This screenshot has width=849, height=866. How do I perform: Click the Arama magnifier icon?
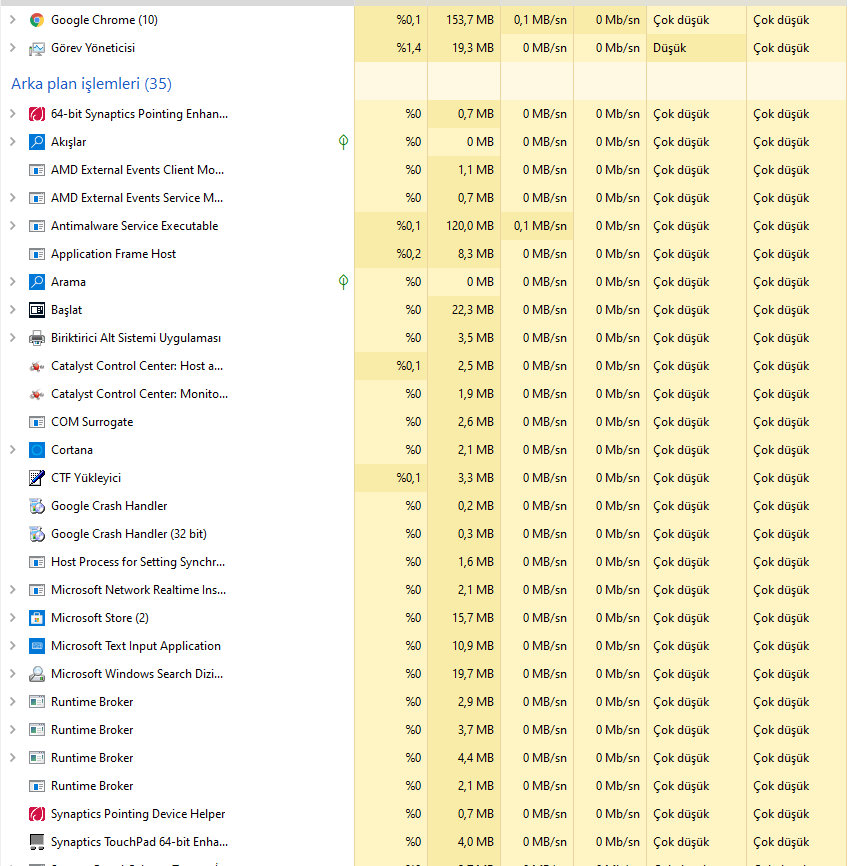pyautogui.click(x=36, y=282)
